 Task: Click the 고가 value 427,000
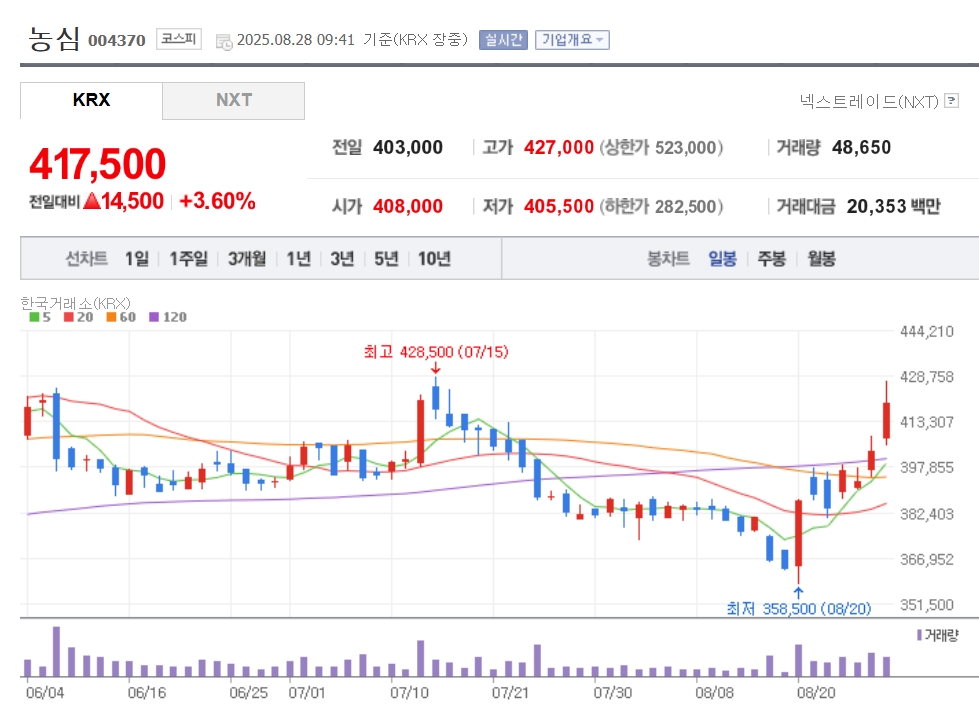[559, 147]
